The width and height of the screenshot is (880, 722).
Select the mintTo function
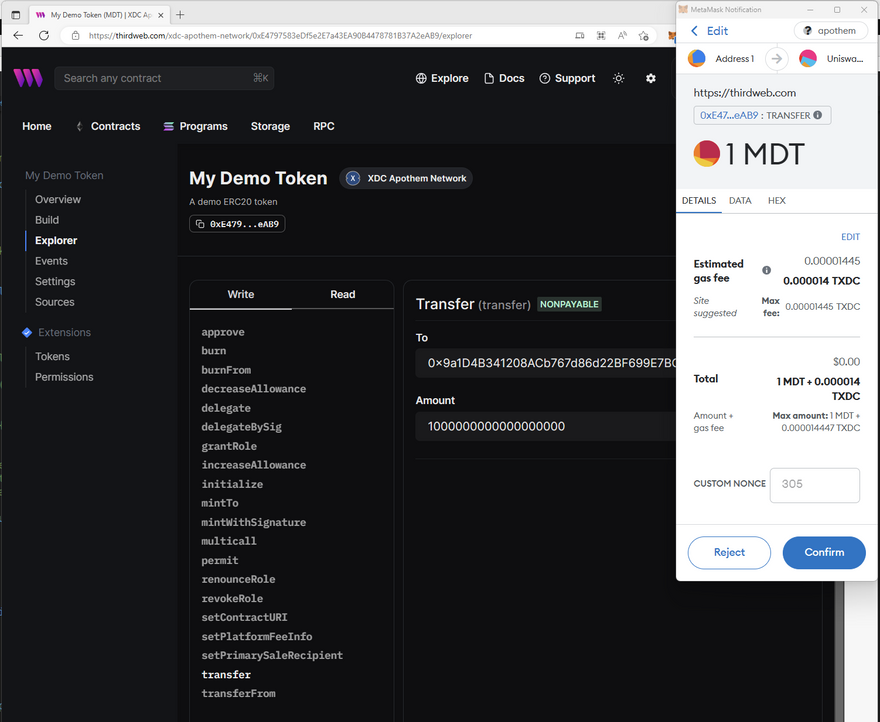(220, 503)
